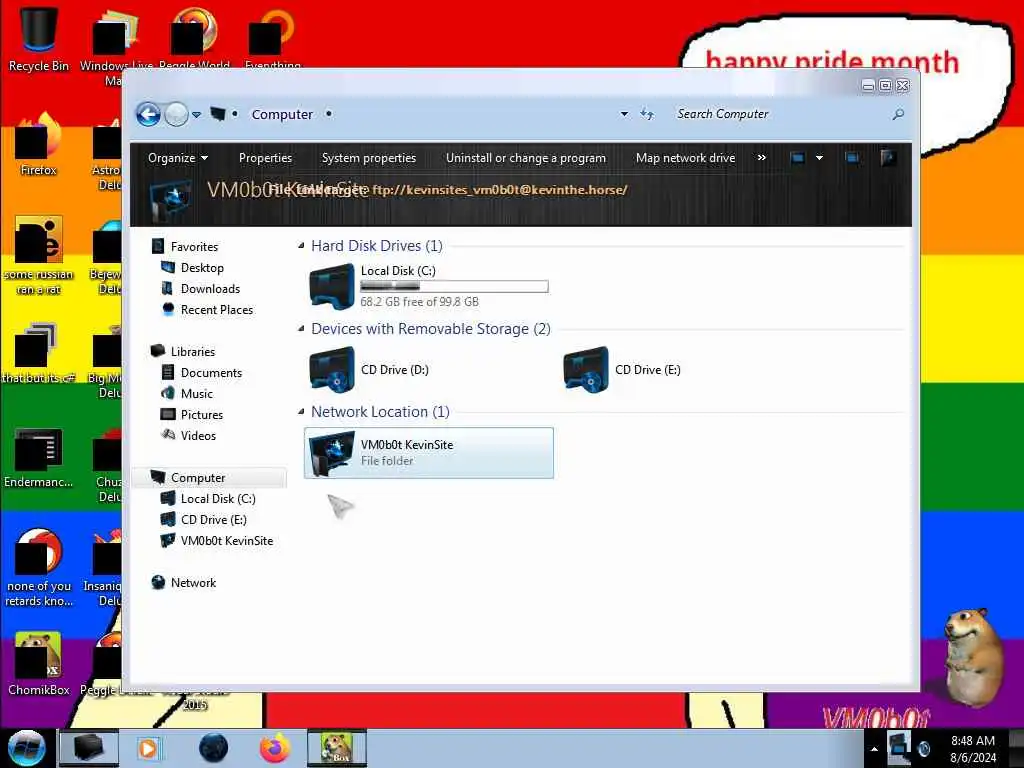The height and width of the screenshot is (768, 1024).
Task: Minimize the Computer window
Action: 868,86
